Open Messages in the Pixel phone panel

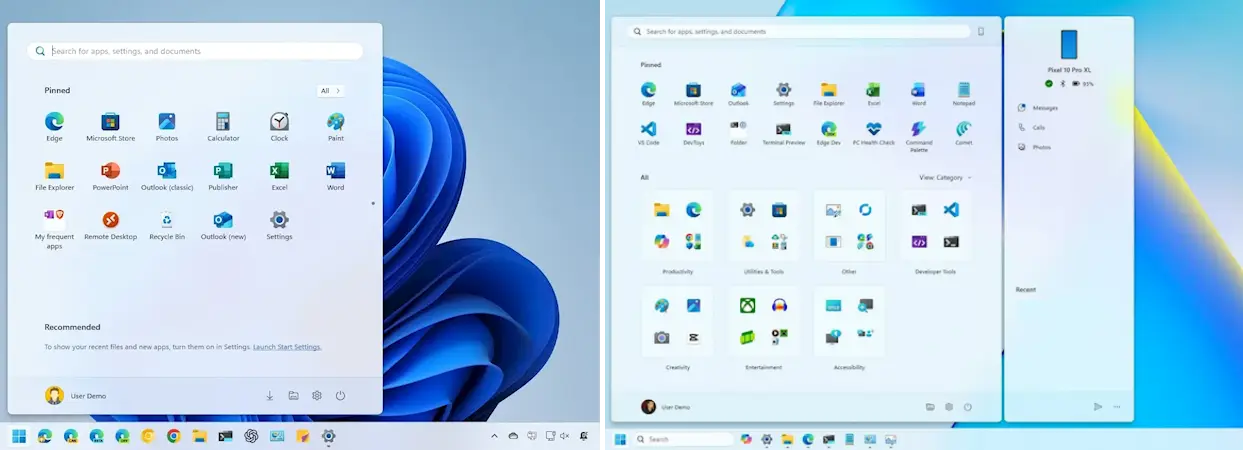pyautogui.click(x=1044, y=108)
